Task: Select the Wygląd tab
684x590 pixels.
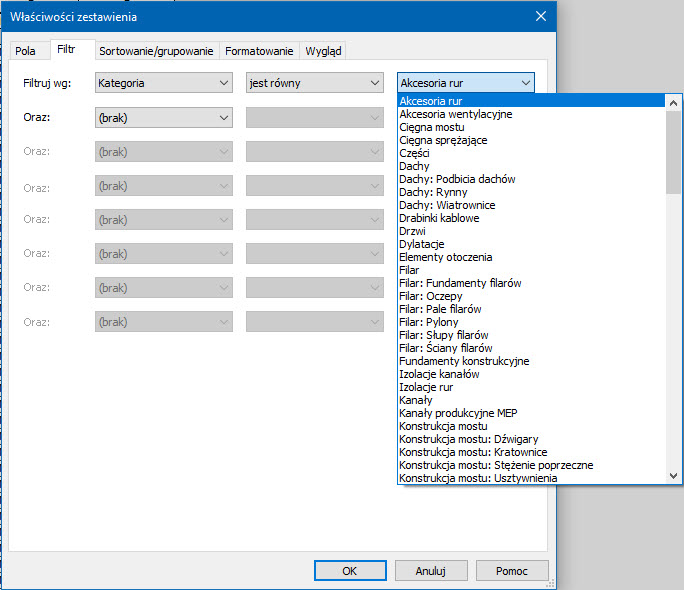Action: [x=322, y=51]
